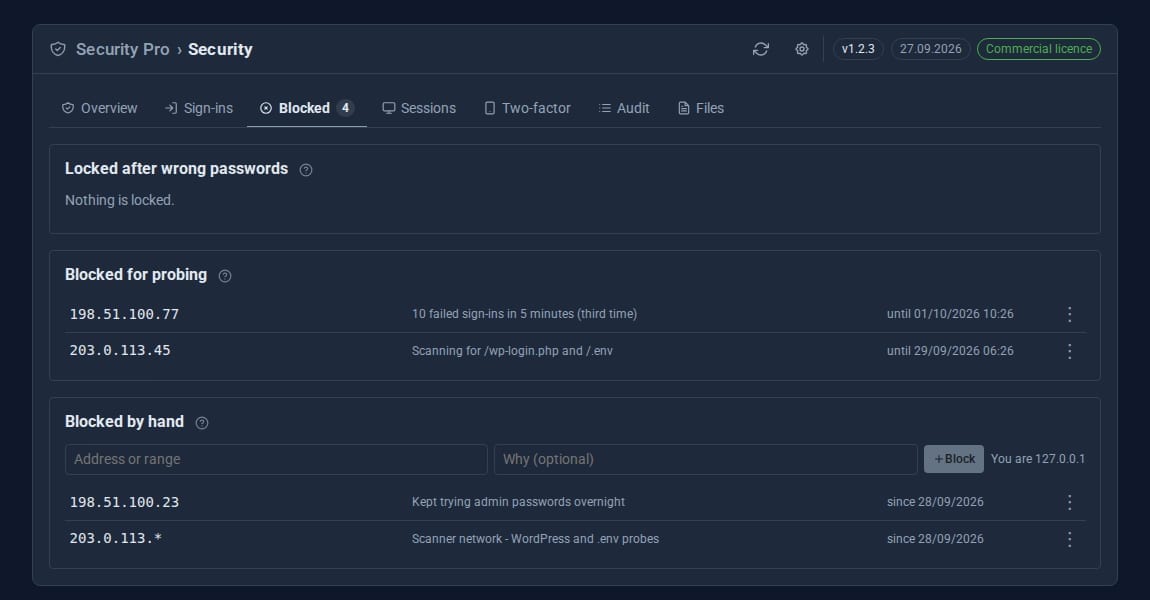Focus the Address or range field
This screenshot has height=600, width=1150.
pyautogui.click(x=276, y=459)
